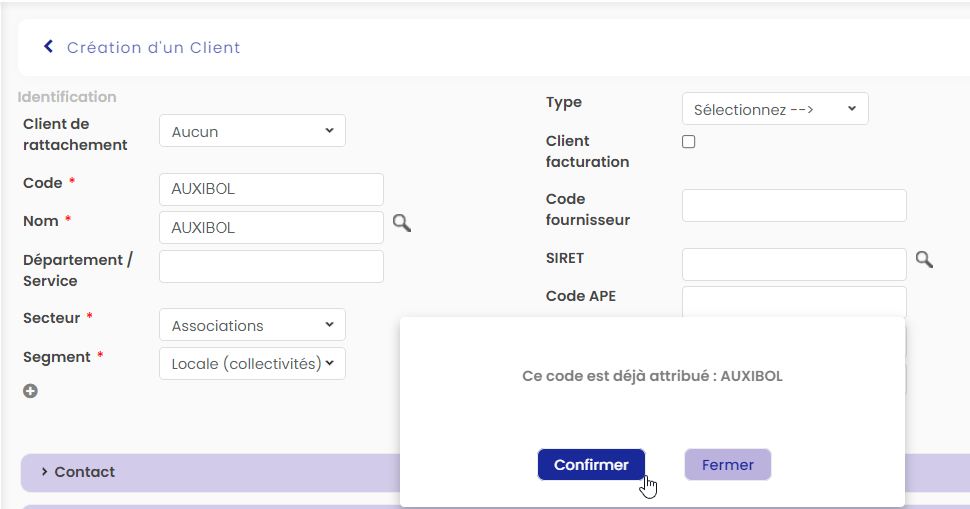Open the Segment dropdown showing Locale
Viewport: 970px width, 509px height.
coord(252,363)
